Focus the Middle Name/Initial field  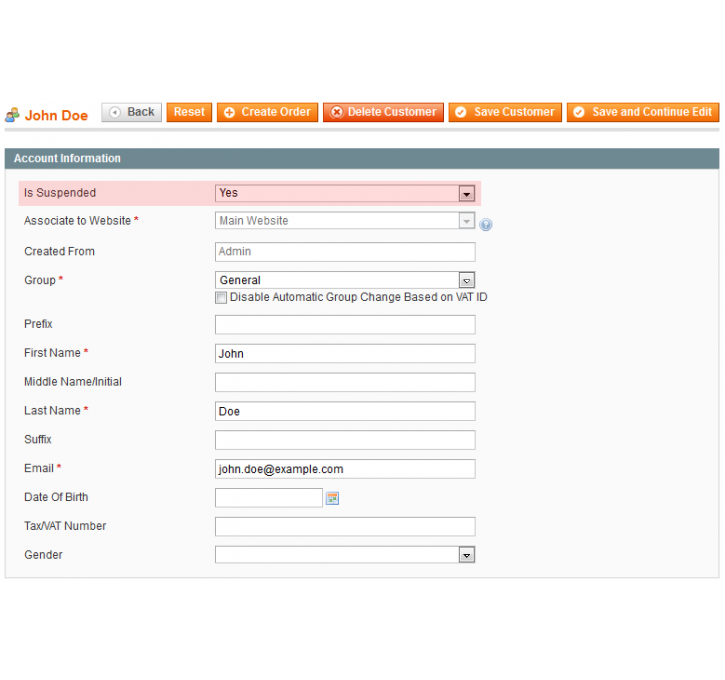point(345,382)
